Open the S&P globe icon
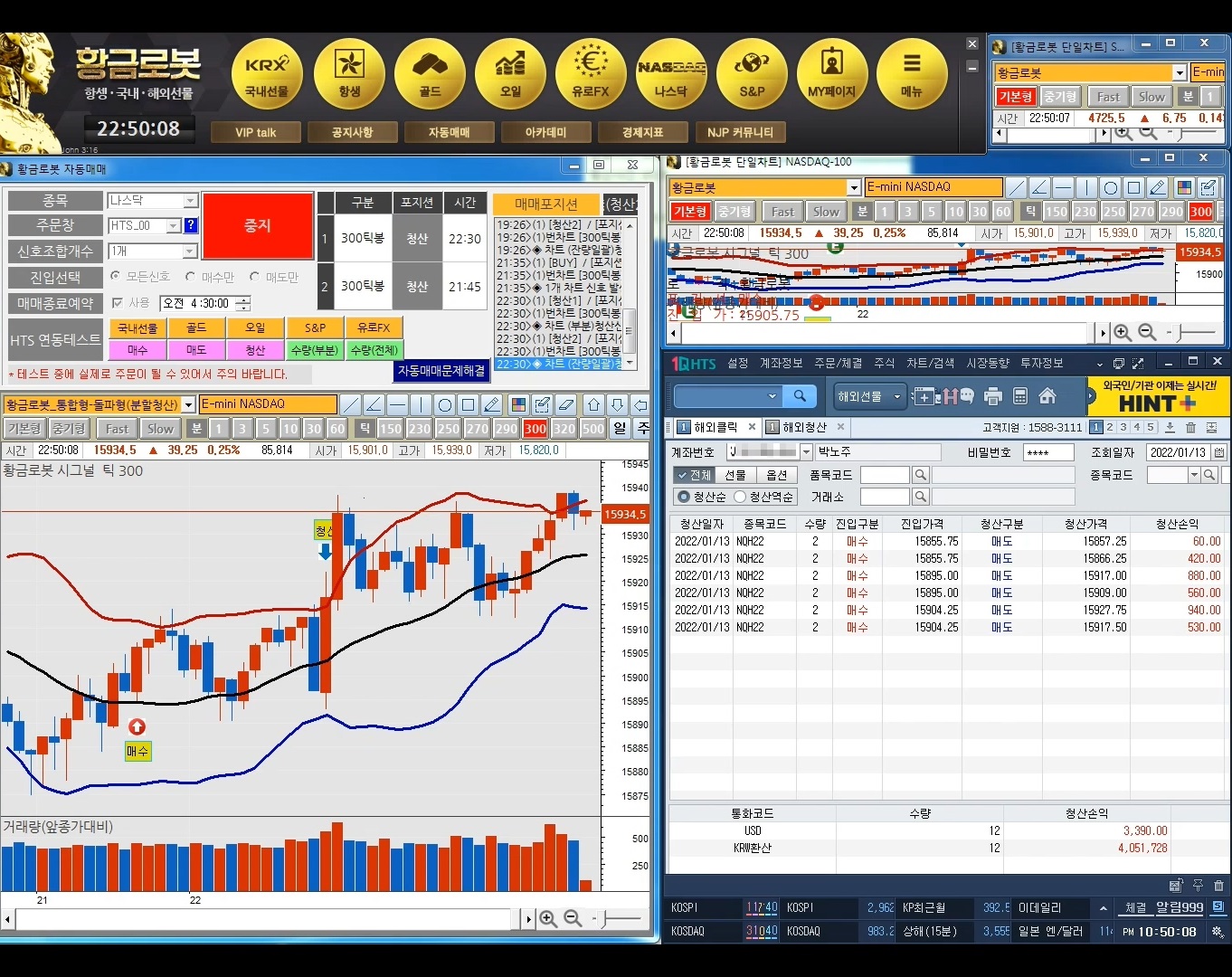 coord(752,74)
